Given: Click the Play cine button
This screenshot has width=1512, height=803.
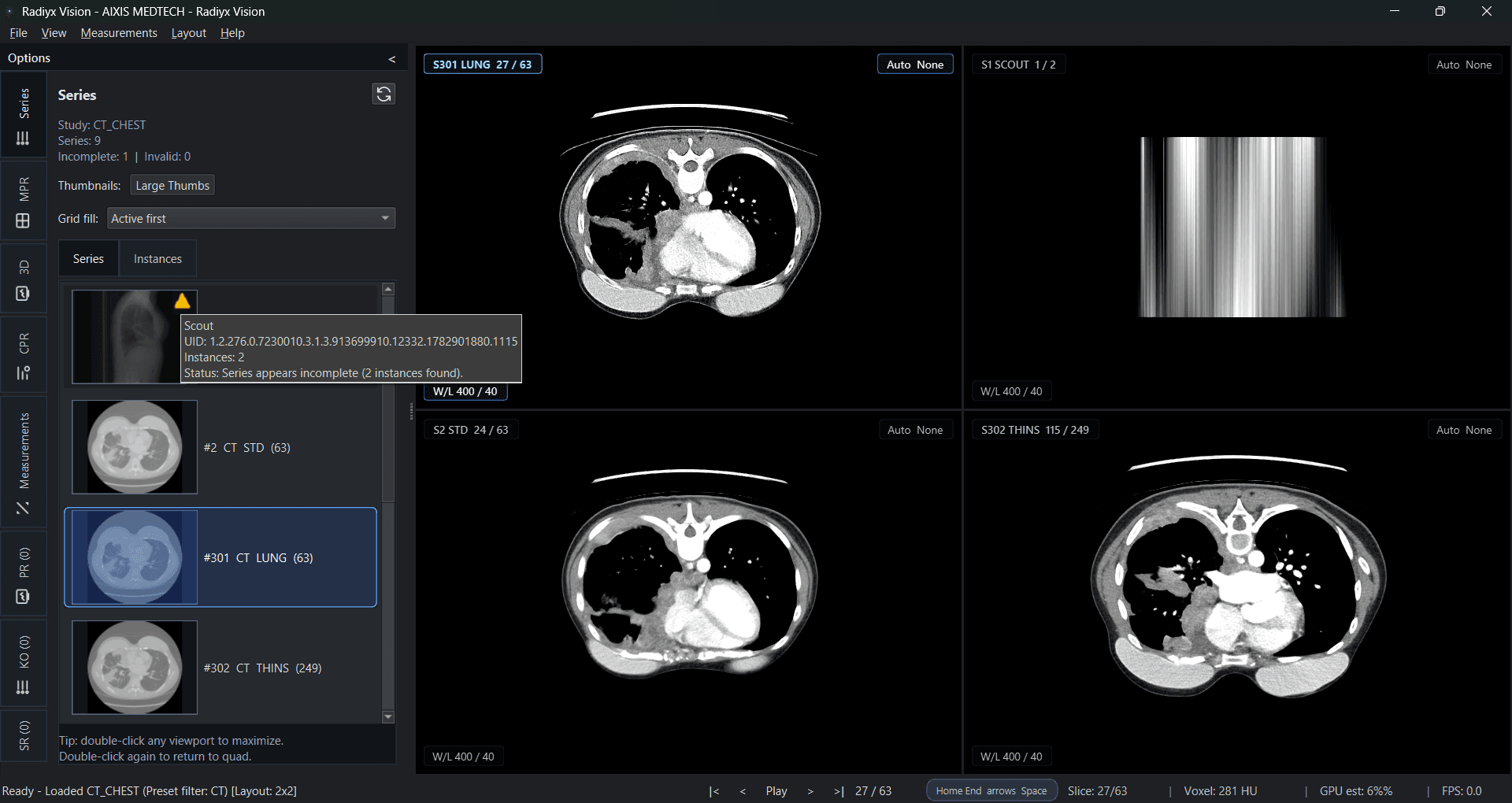Looking at the screenshot, I should (x=776, y=791).
